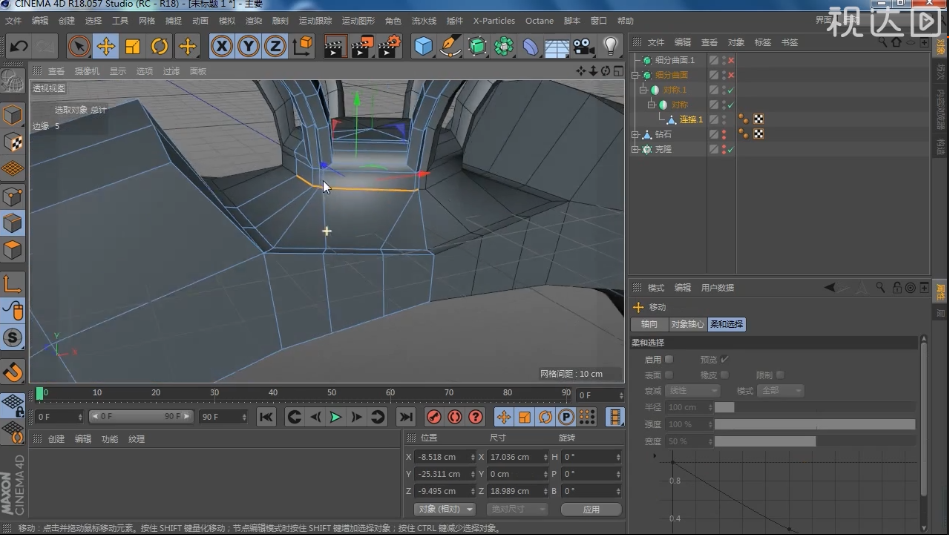This screenshot has width=949, height=535.
Task: Click the green Subdivision Surface generator icon
Action: click(477, 46)
